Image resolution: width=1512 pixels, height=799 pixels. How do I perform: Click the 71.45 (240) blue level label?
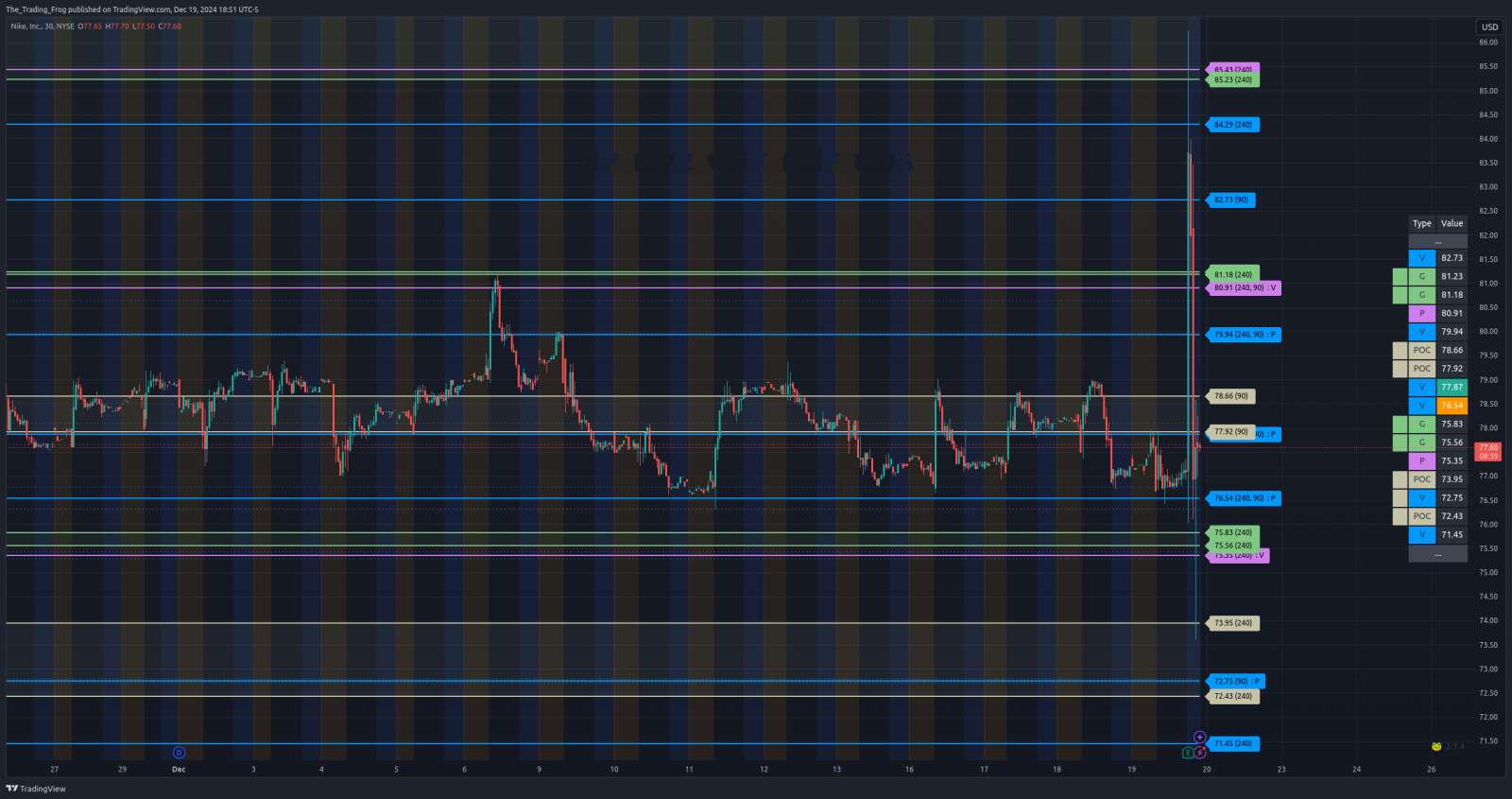click(x=1232, y=744)
